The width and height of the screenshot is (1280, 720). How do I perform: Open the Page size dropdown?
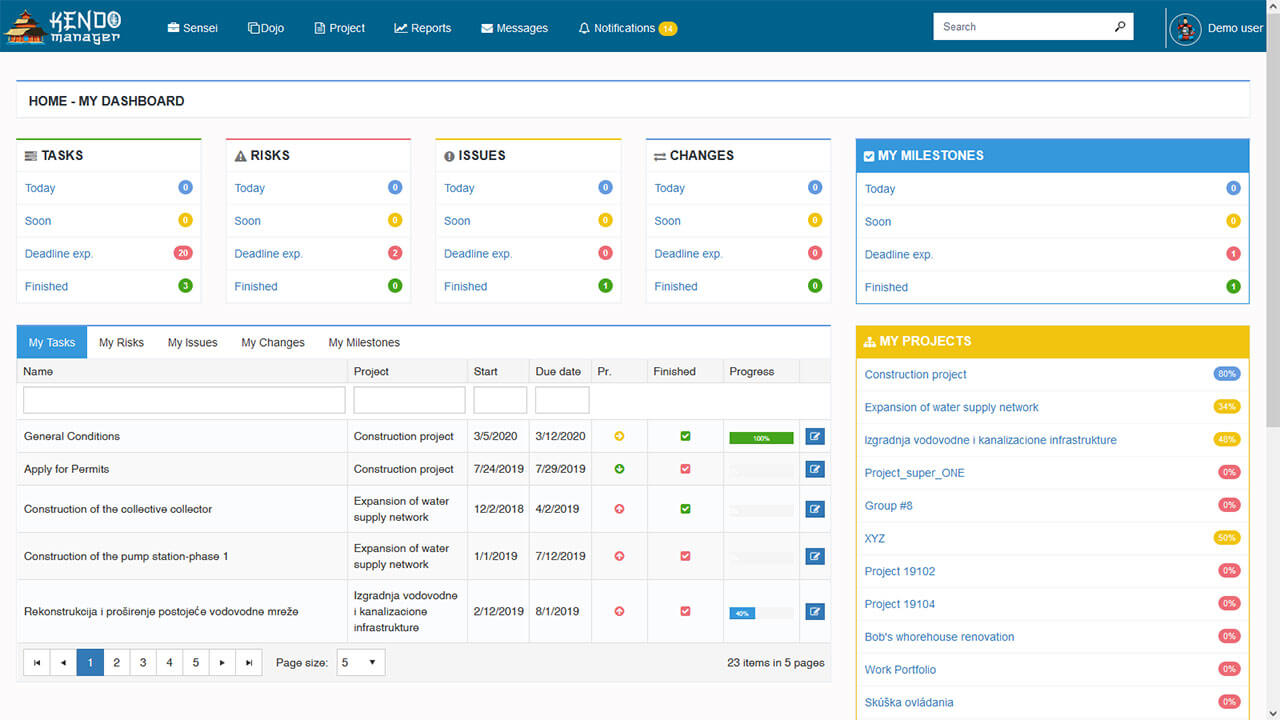[360, 662]
